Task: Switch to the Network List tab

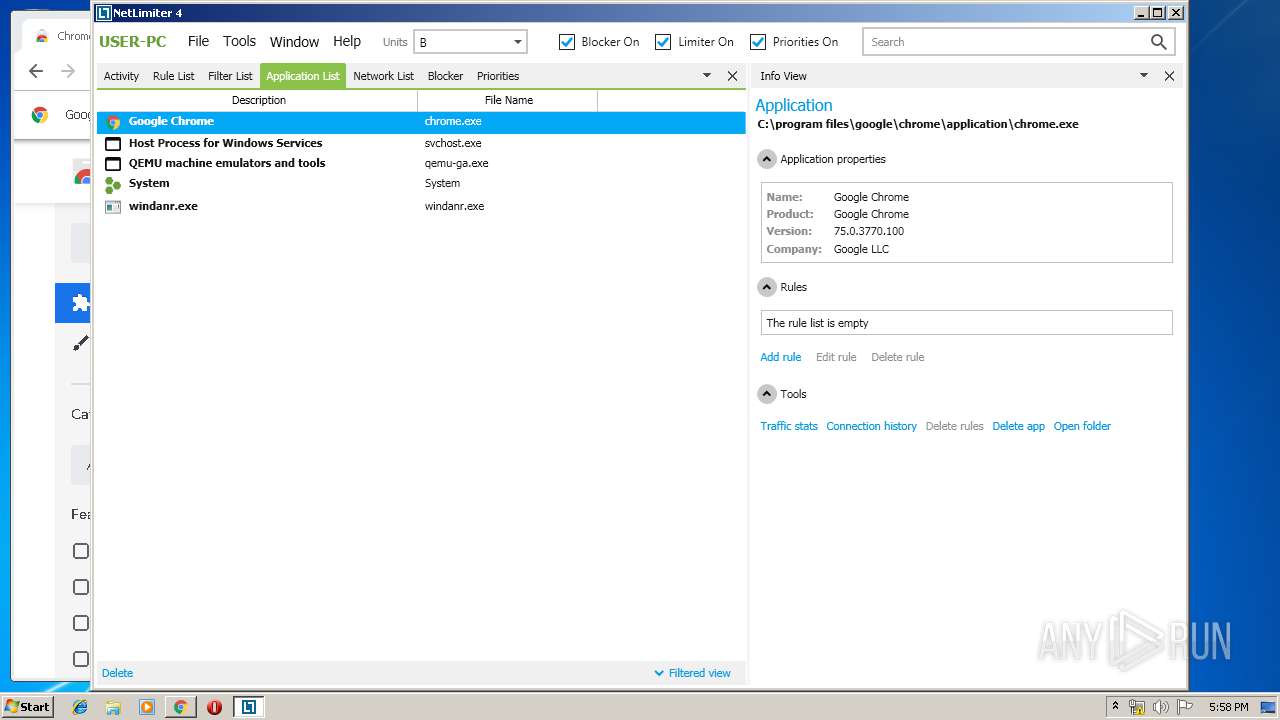Action: [x=383, y=76]
